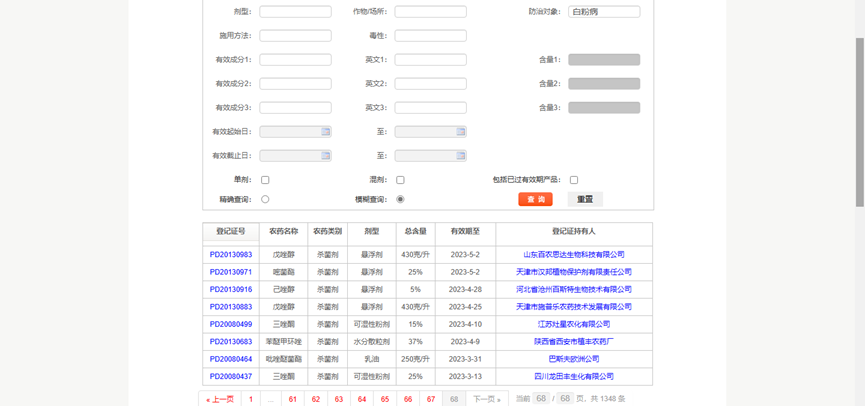Open 巴斯夫欧洲公司 holder link
865x406 pixels.
pos(574,359)
